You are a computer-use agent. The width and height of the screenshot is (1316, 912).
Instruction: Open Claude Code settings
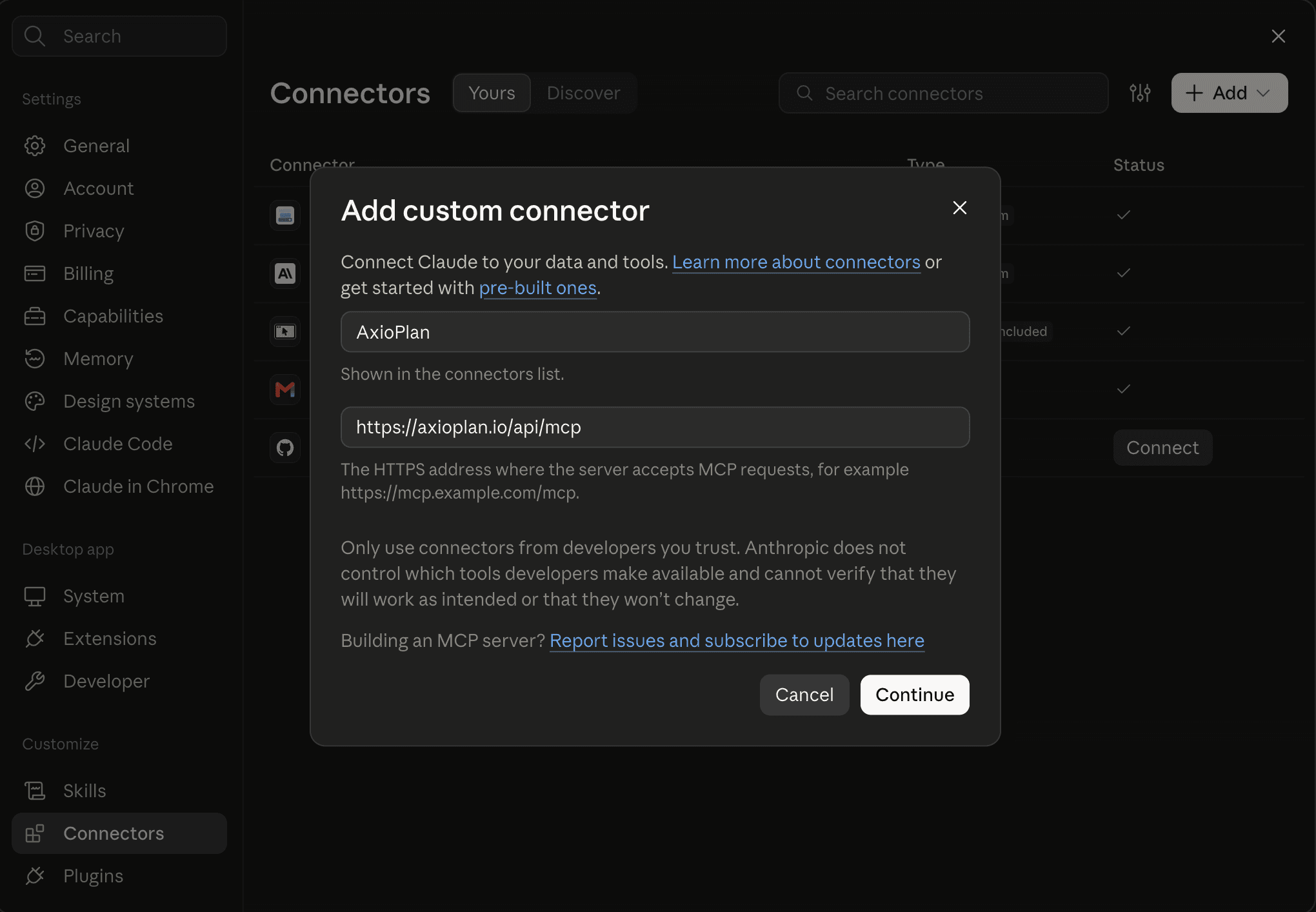119,444
